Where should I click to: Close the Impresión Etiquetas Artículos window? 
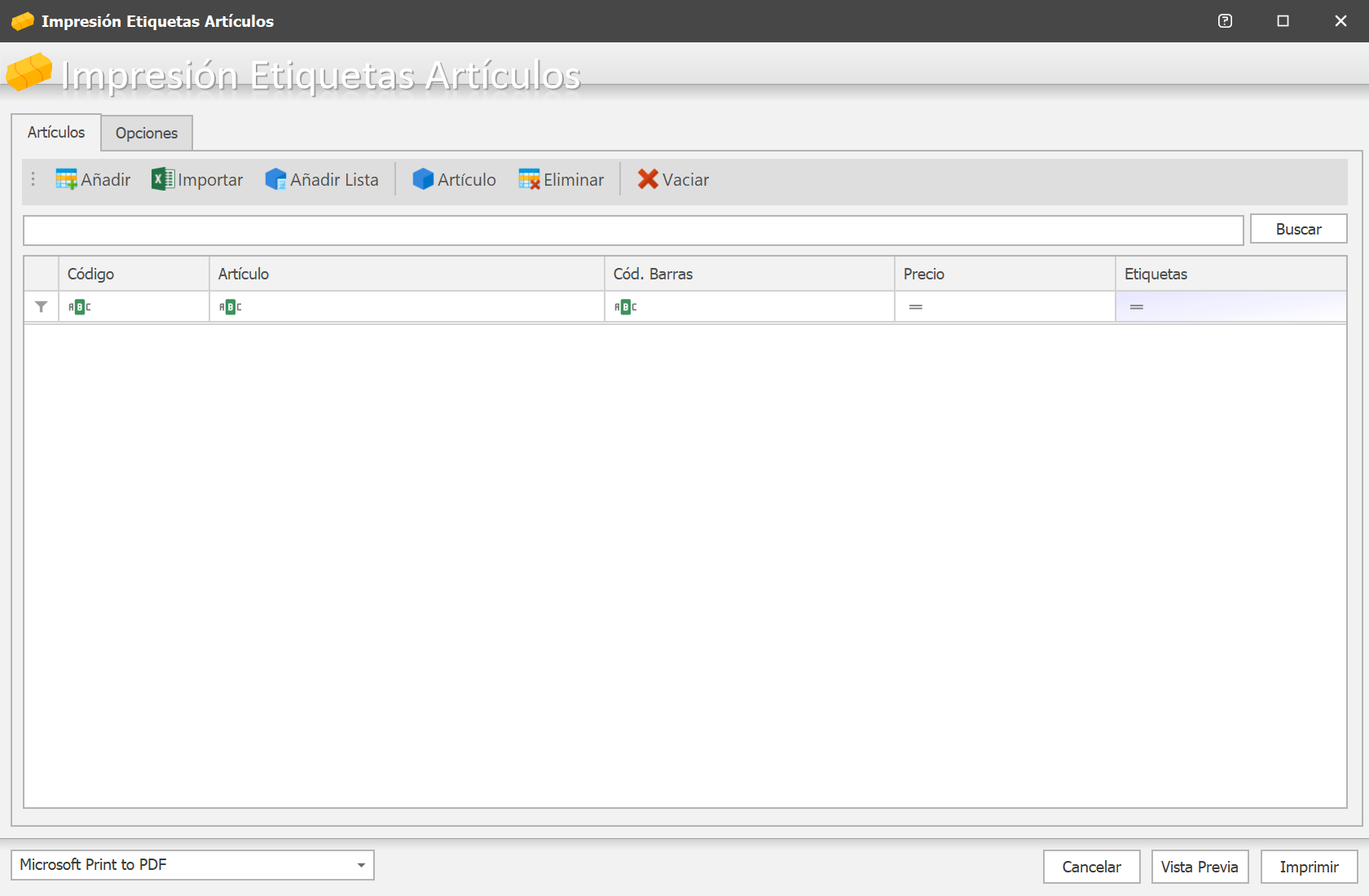coord(1340,21)
